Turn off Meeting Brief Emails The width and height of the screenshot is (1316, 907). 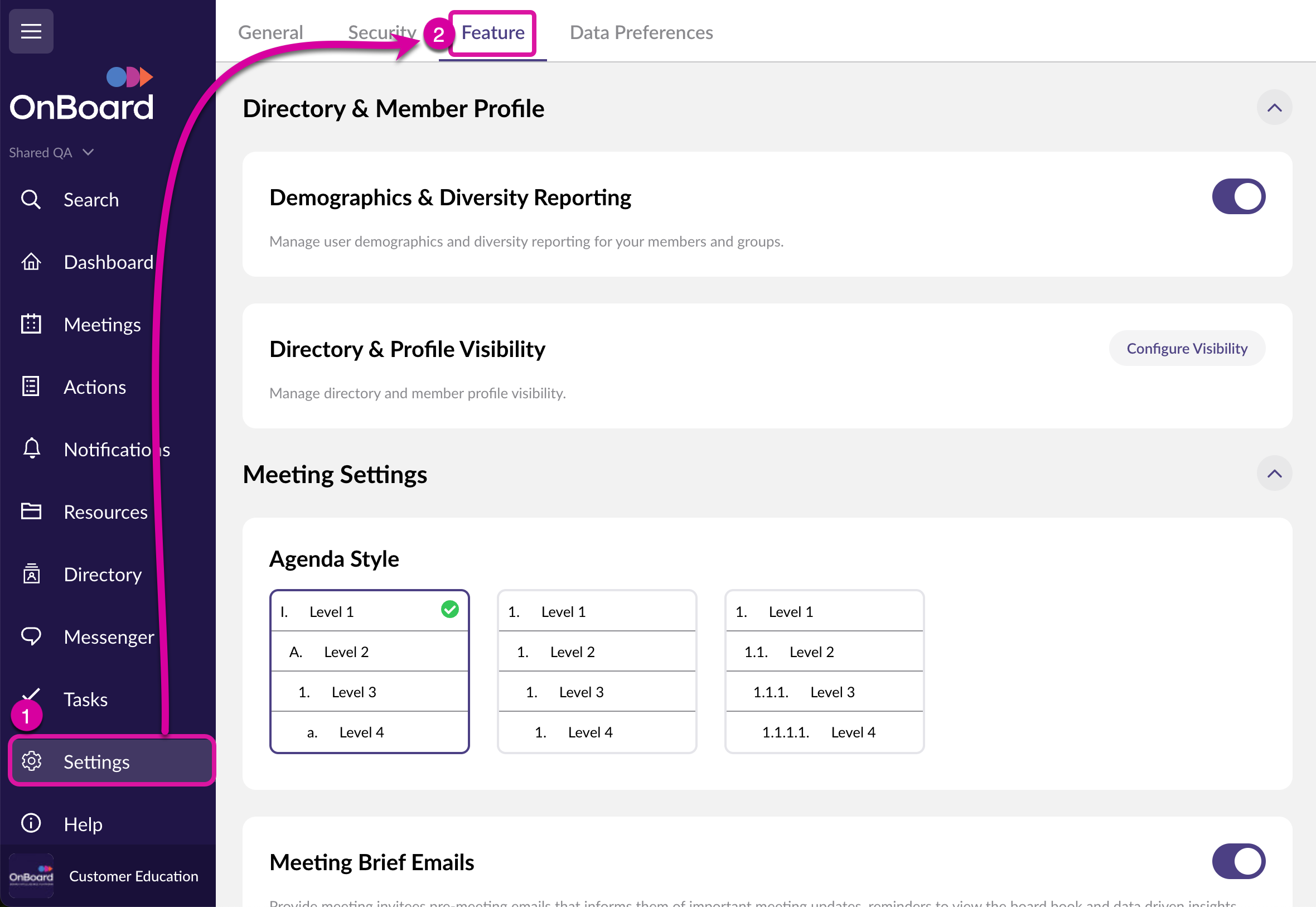[x=1238, y=860]
